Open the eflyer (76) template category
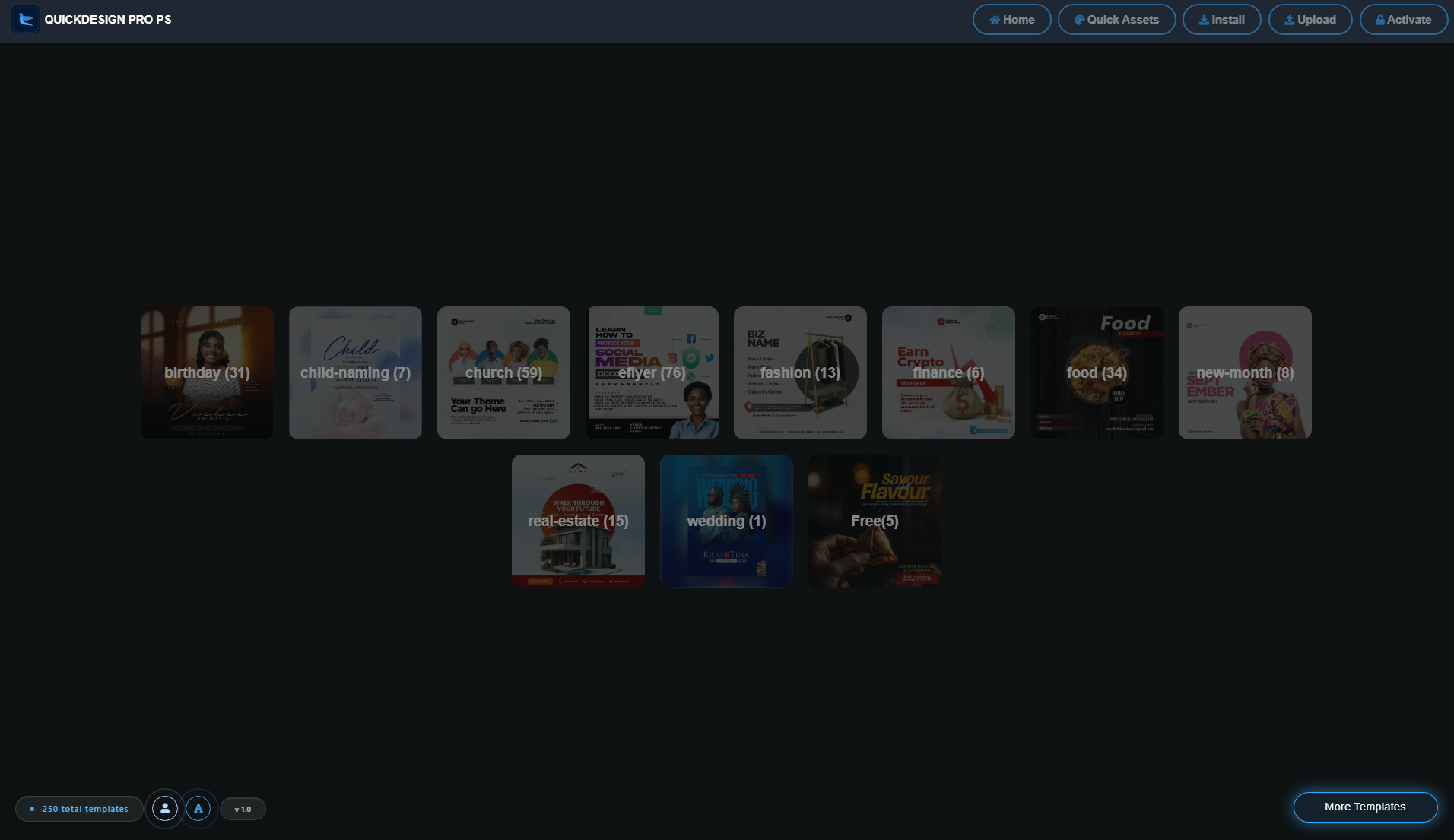This screenshot has width=1454, height=840. pos(652,372)
